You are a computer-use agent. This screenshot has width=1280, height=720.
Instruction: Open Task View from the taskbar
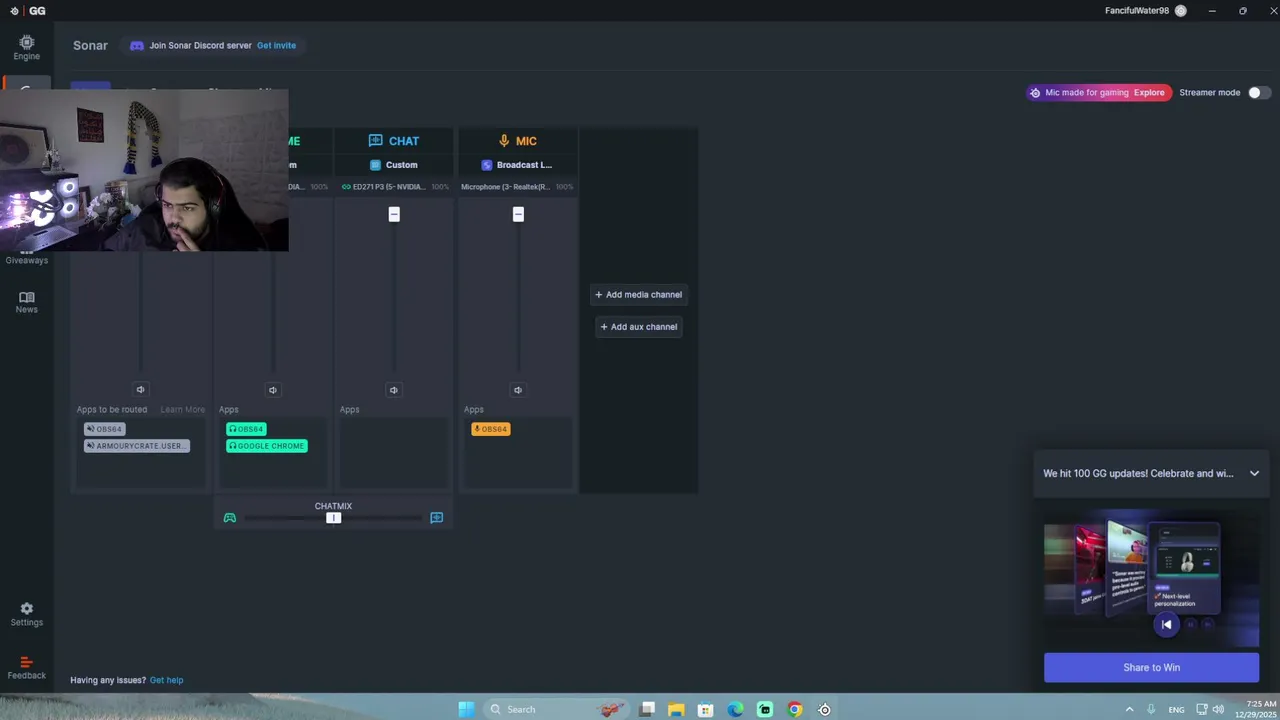tap(647, 709)
